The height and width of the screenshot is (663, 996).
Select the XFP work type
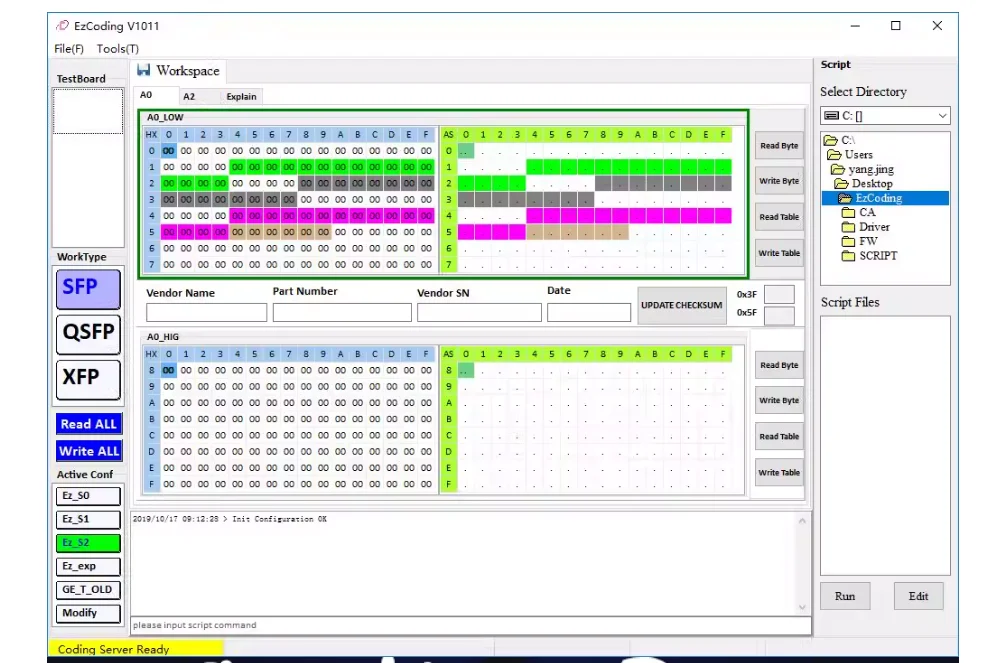[88, 380]
